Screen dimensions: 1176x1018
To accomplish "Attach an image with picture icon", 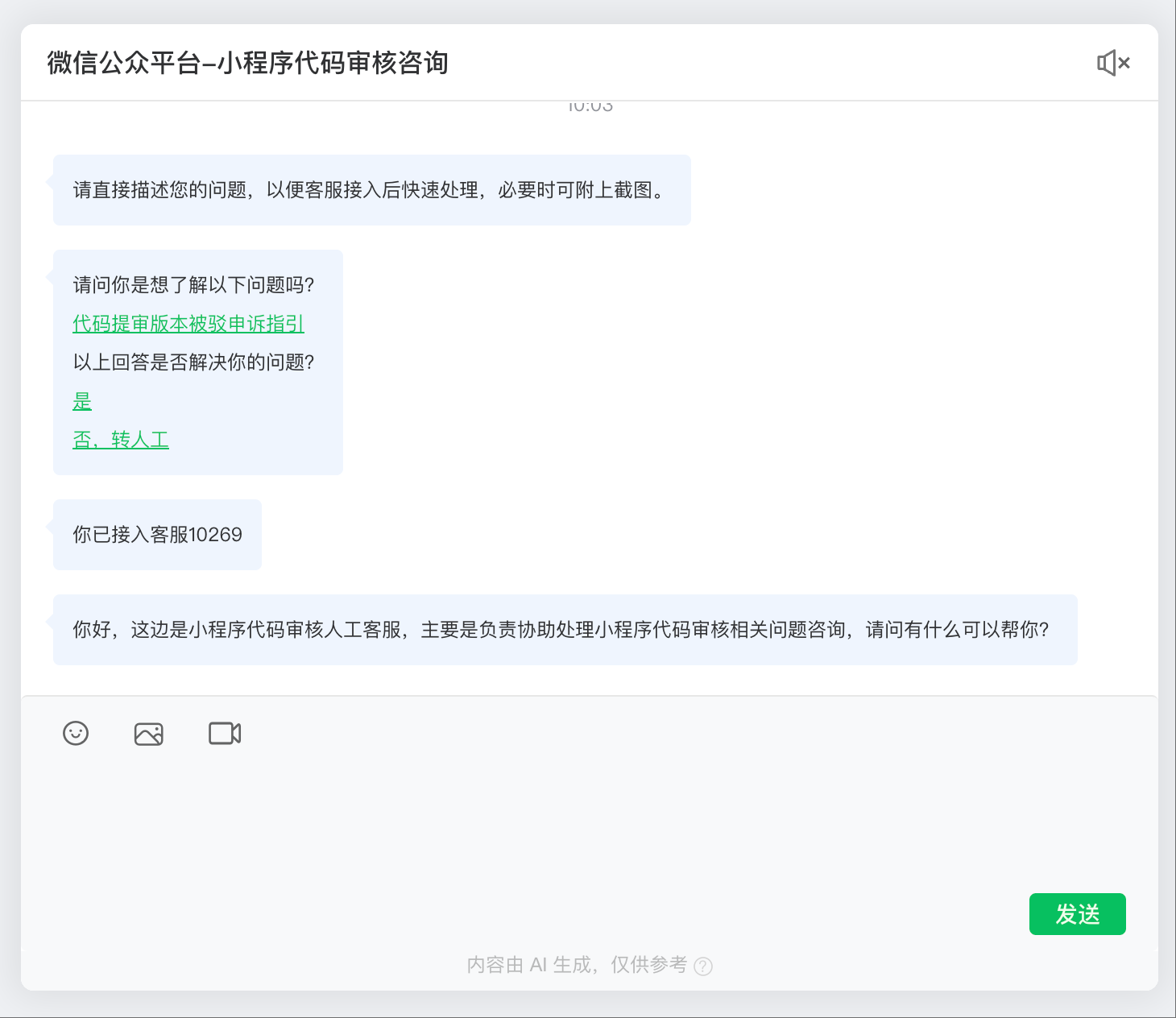I will tap(149, 734).
